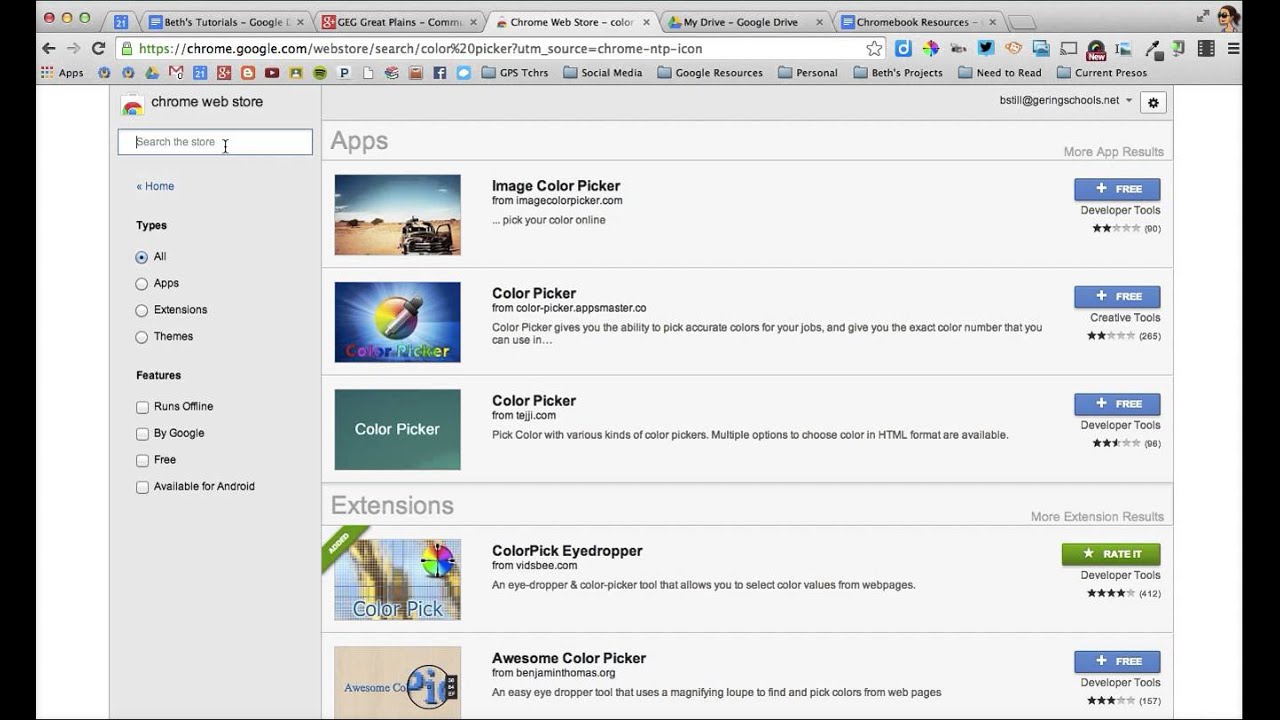1280x720 pixels.
Task: Open More Extension Results link
Action: 1097,517
